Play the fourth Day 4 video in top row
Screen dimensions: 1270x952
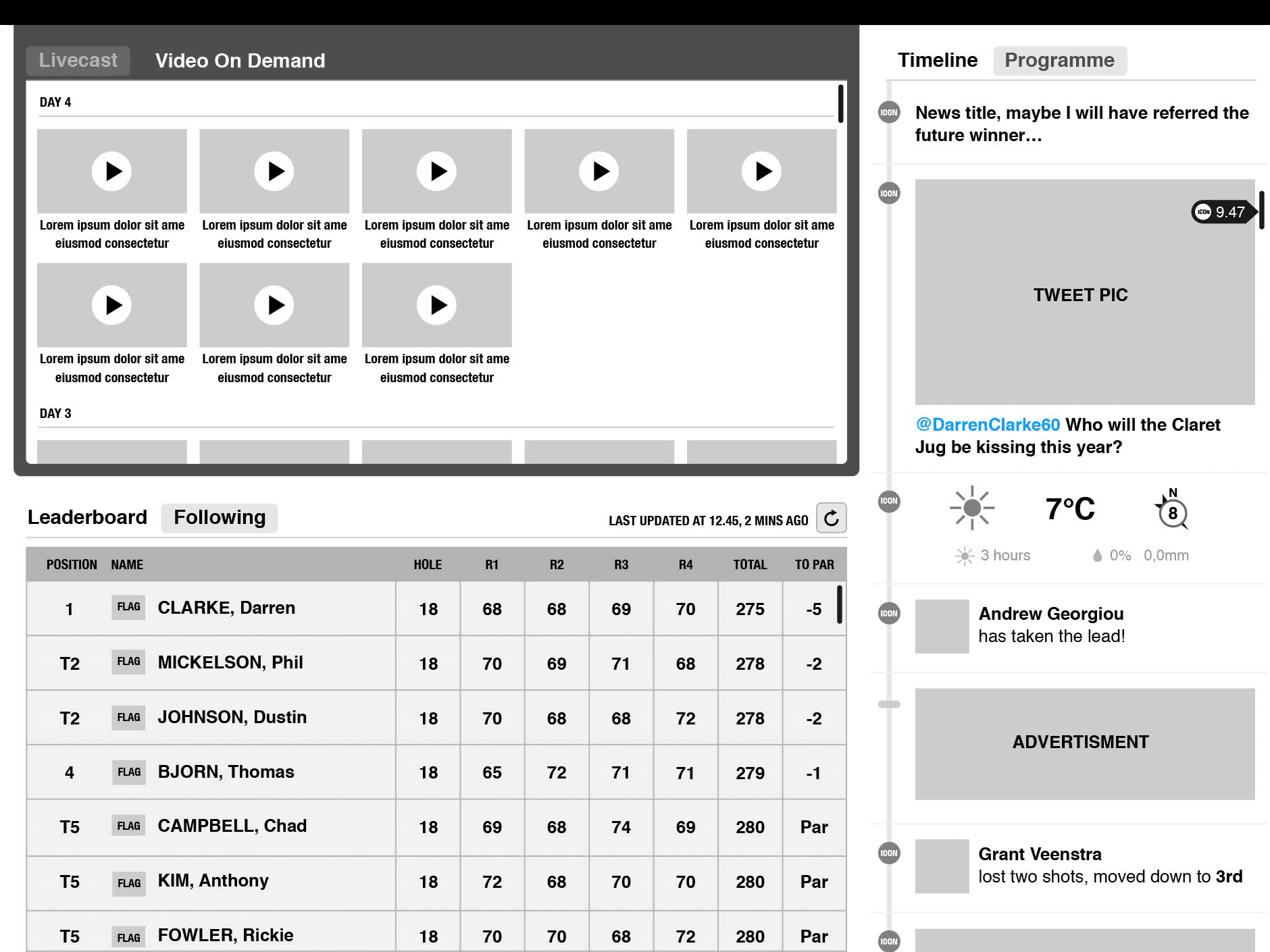pos(599,171)
